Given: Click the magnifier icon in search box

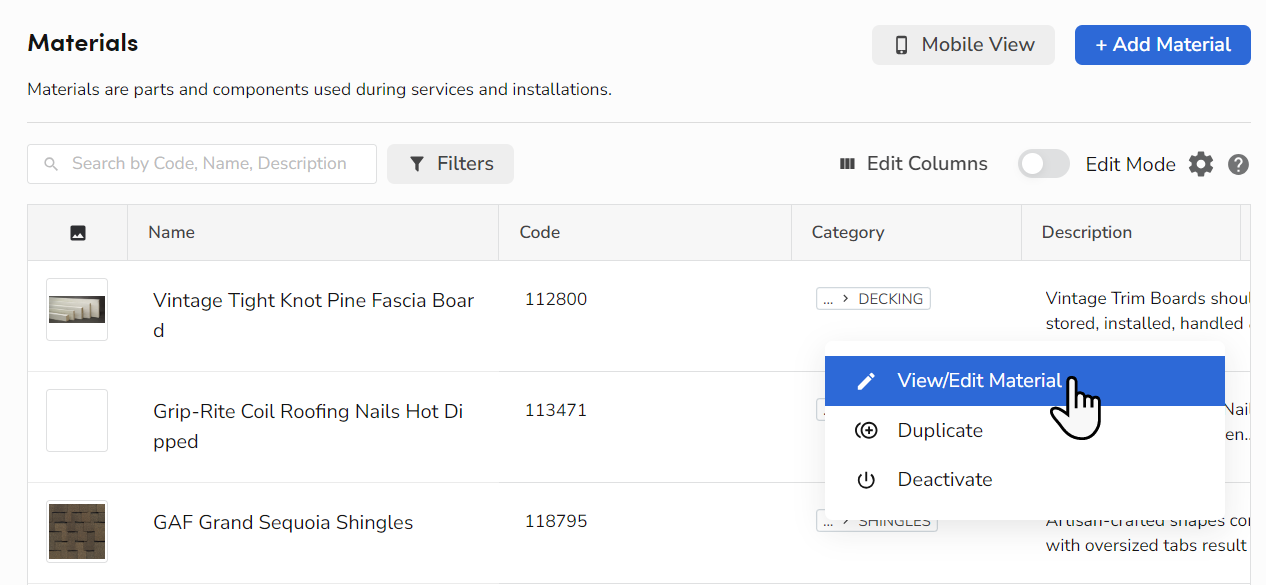Looking at the screenshot, I should coord(50,164).
